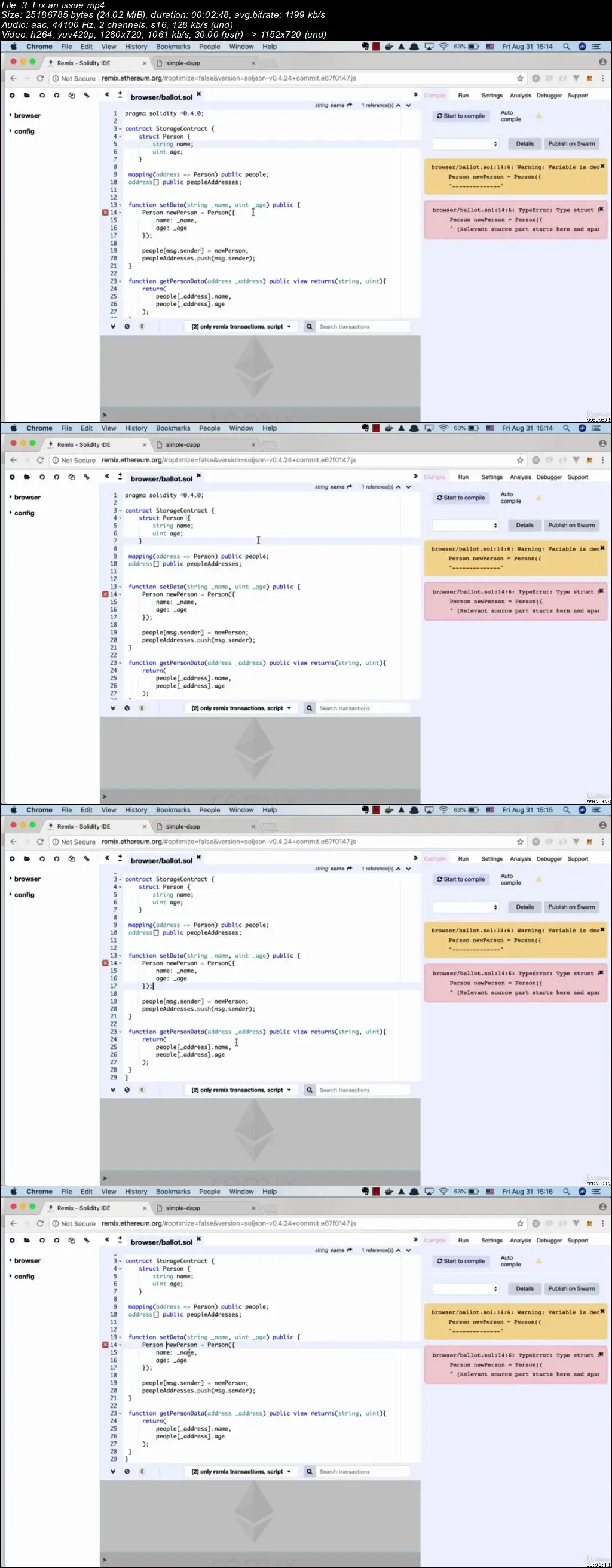Toggle the right panel with » icon in first frame

(415, 95)
